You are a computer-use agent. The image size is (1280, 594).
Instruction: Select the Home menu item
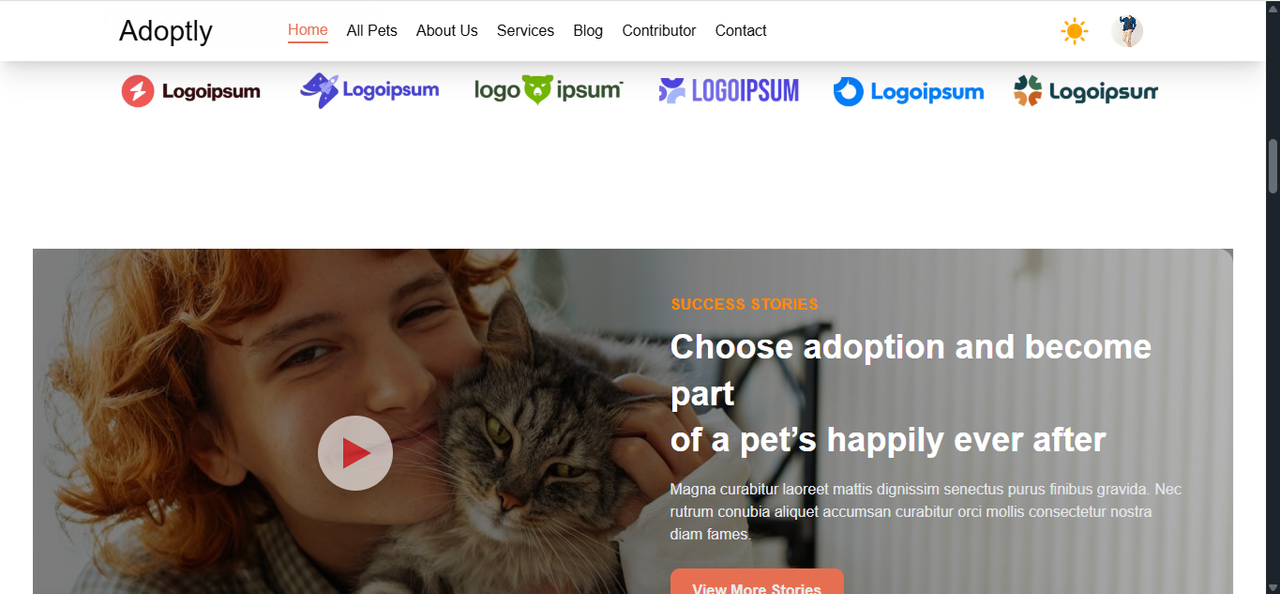coord(308,30)
